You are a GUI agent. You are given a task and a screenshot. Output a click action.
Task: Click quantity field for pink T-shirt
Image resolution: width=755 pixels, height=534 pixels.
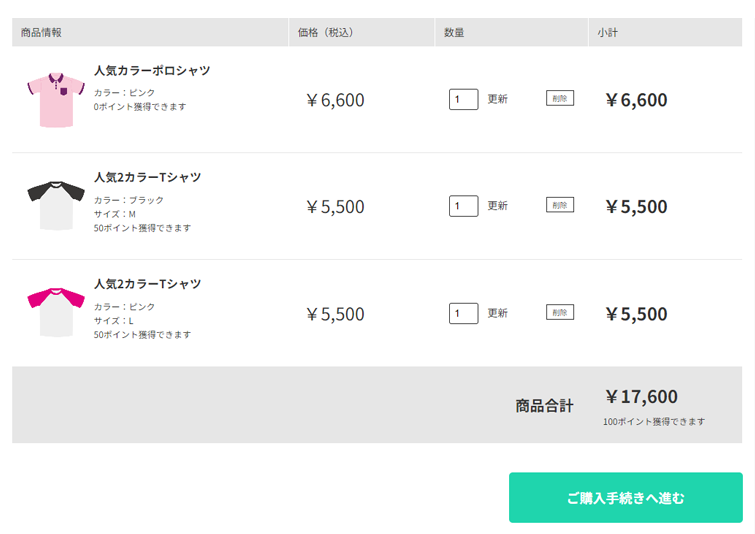[x=463, y=313]
